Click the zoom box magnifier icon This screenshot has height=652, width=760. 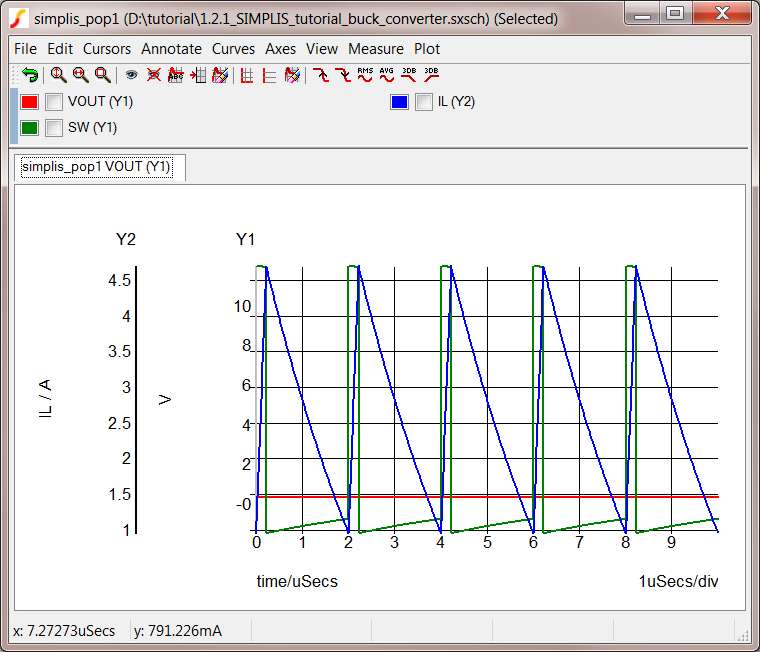(103, 75)
